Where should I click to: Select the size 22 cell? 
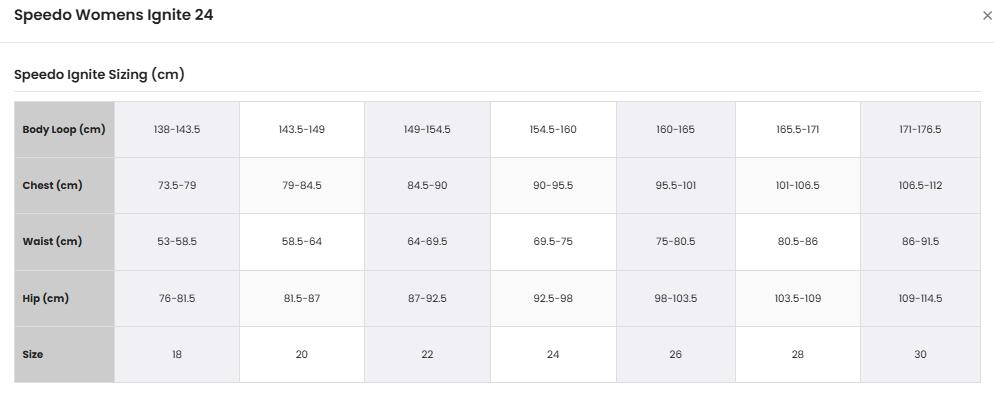(427, 355)
